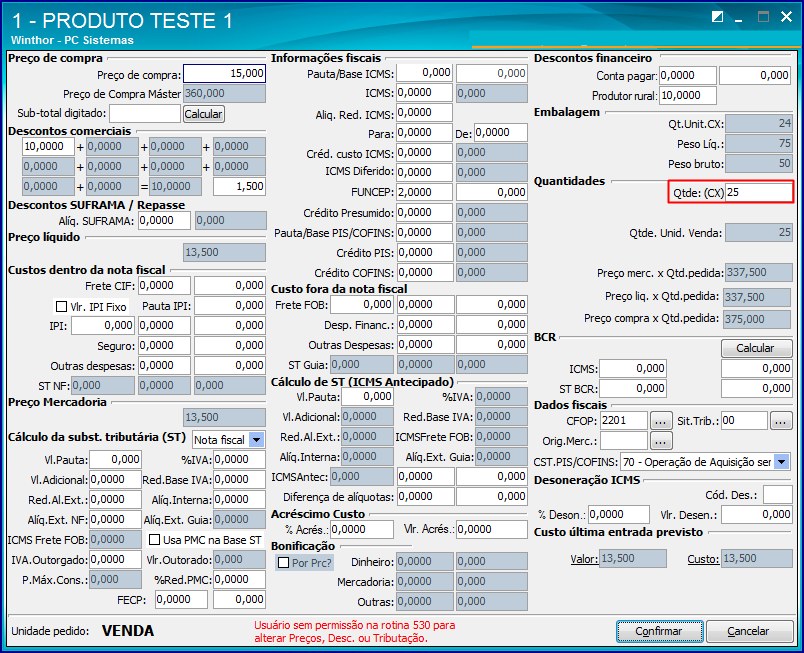Screen dimensions: 804x653
Task: Click the Crédito Presumido percentage field
Action: pyautogui.click(x=424, y=213)
